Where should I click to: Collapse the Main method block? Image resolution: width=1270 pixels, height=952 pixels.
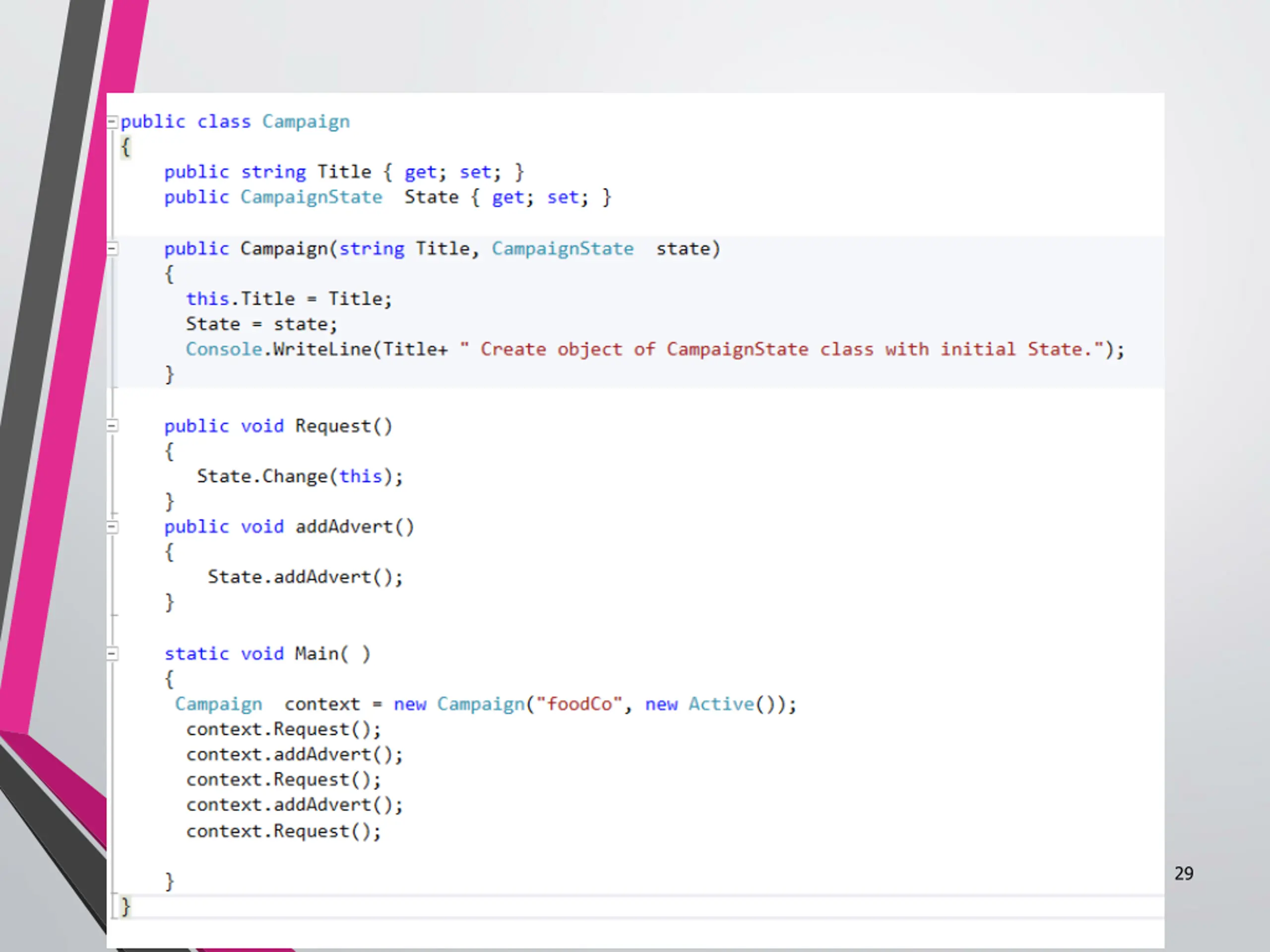pyautogui.click(x=113, y=654)
